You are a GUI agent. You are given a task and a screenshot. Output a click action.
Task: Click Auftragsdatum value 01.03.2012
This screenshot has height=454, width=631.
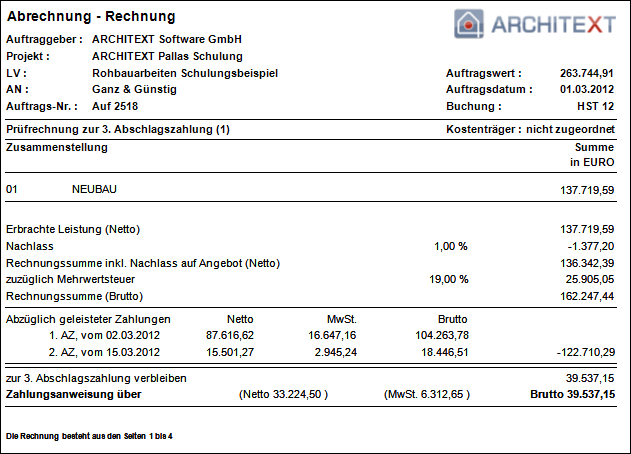click(x=587, y=89)
